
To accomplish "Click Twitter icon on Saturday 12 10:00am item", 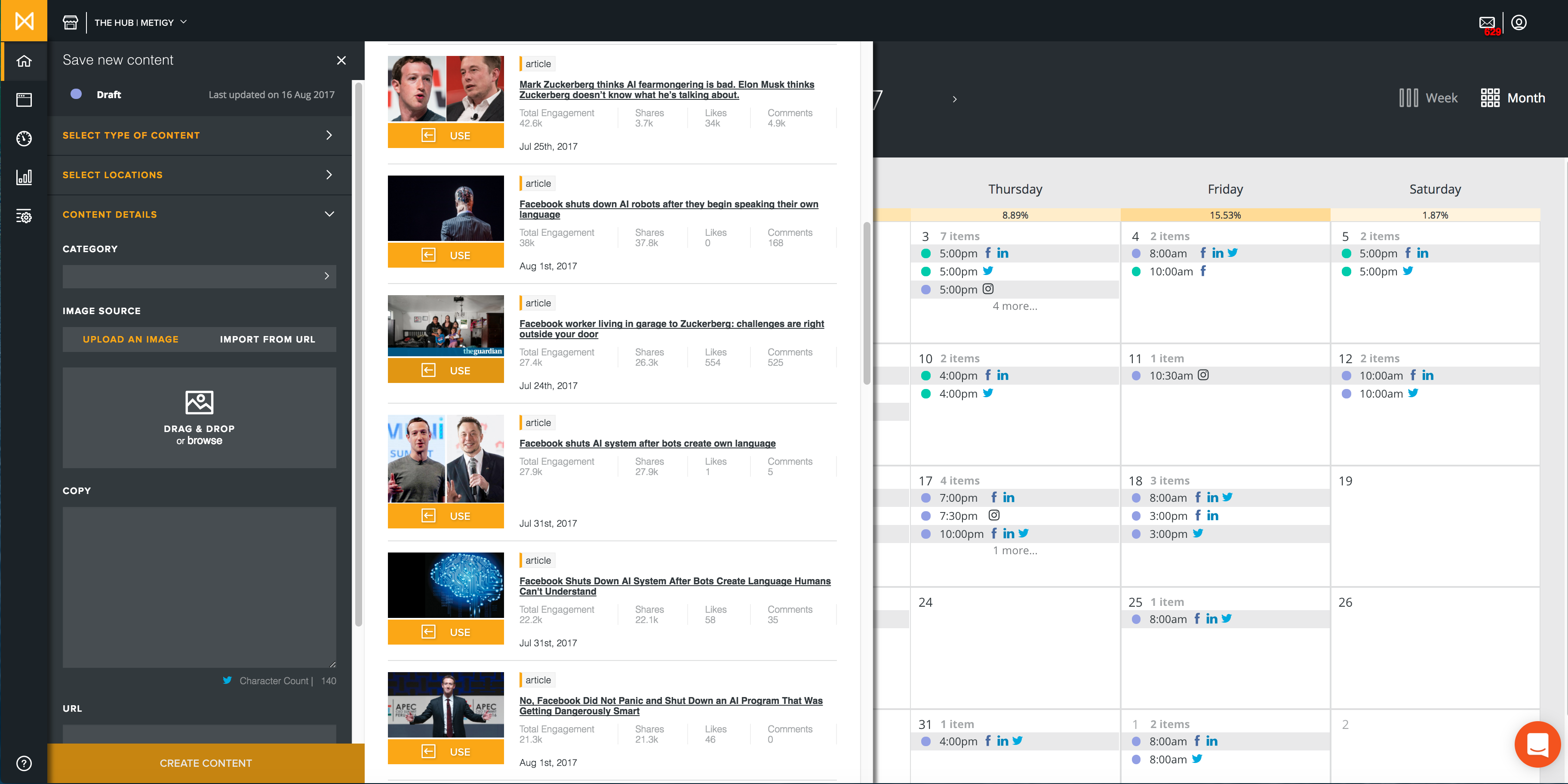I will [x=1413, y=393].
